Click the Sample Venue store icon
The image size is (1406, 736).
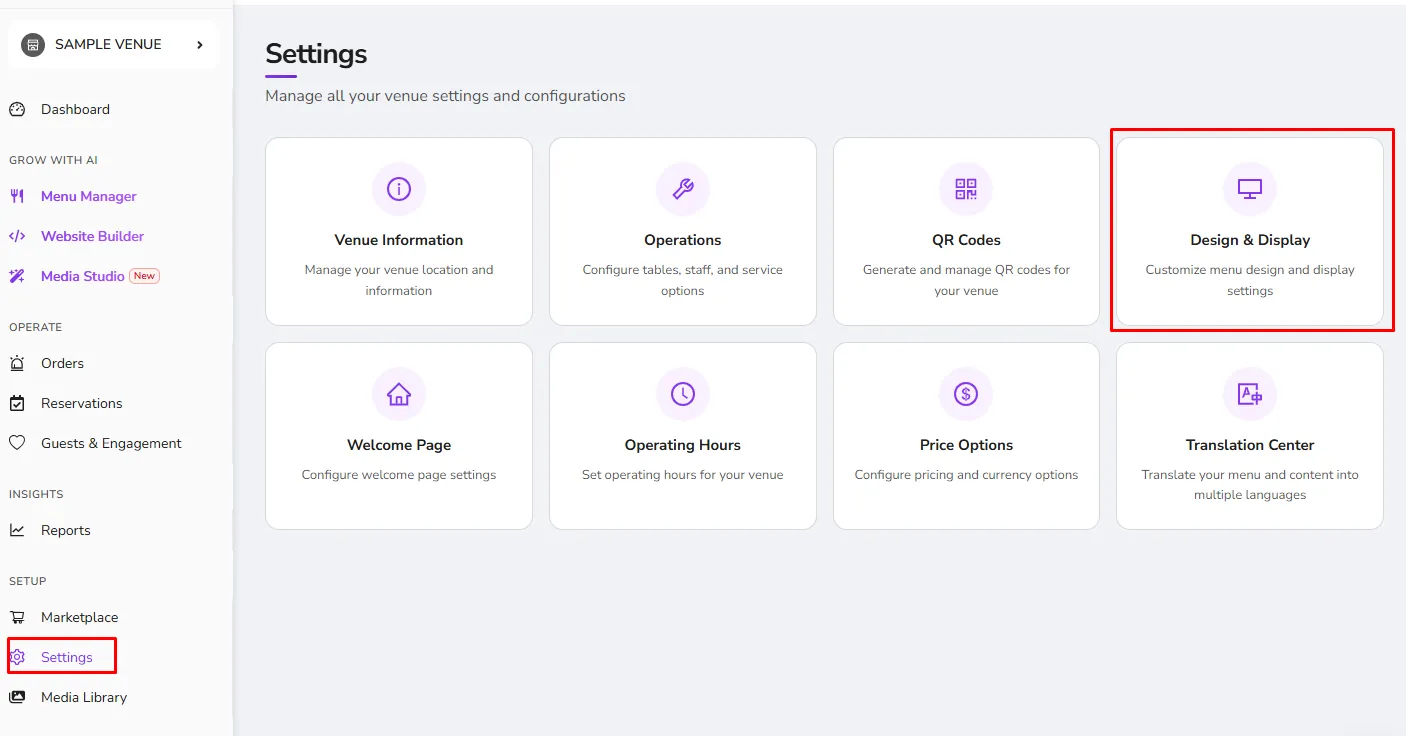tap(33, 45)
